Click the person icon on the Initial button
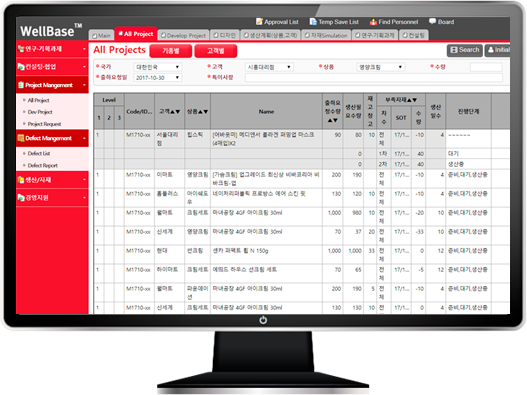The image size is (527, 395). pyautogui.click(x=491, y=50)
